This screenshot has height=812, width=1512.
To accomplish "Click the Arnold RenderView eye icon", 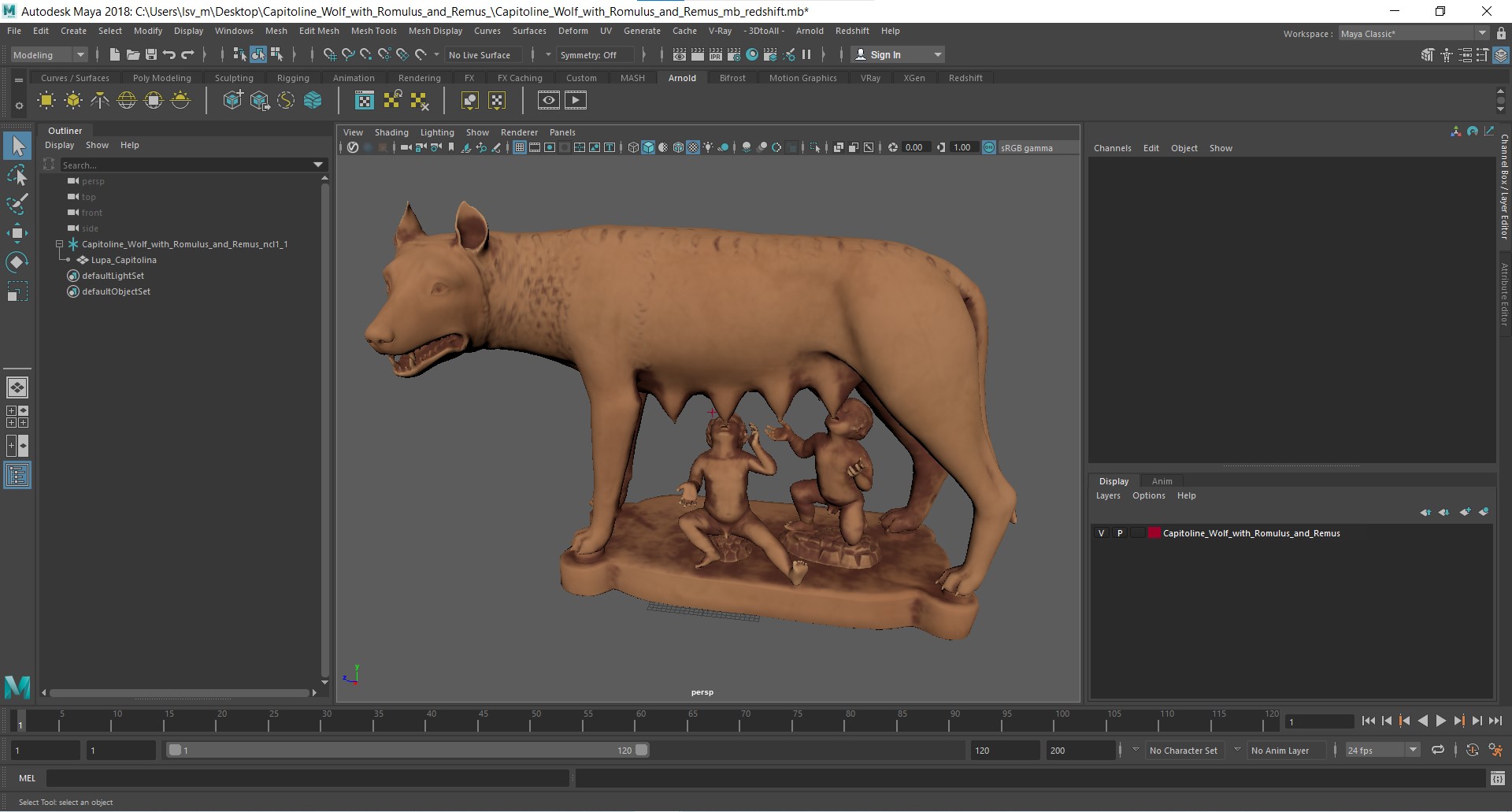I will click(x=549, y=100).
